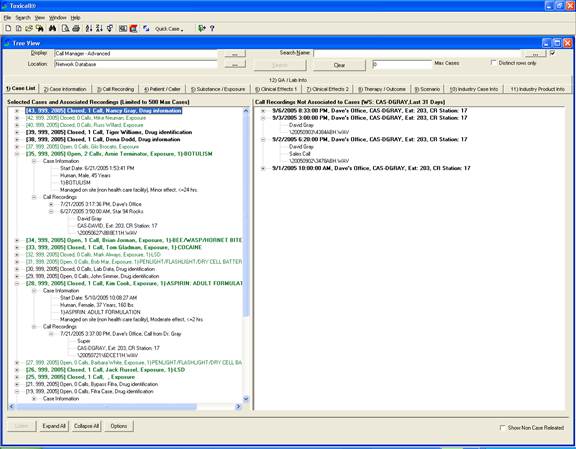Click the browse button beside the Location field
This screenshot has width=576, height=449.
click(235, 65)
